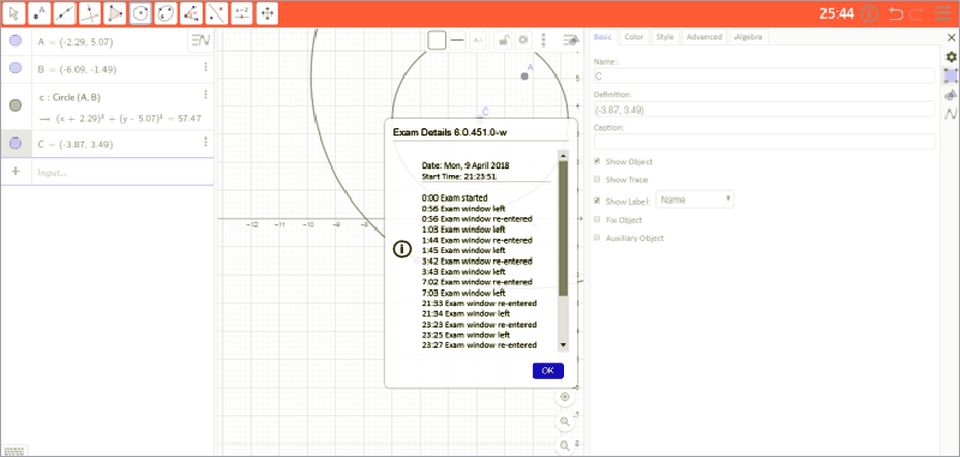Choose the Line through two points tool
Viewport: 960px width, 457px height.
pos(64,14)
